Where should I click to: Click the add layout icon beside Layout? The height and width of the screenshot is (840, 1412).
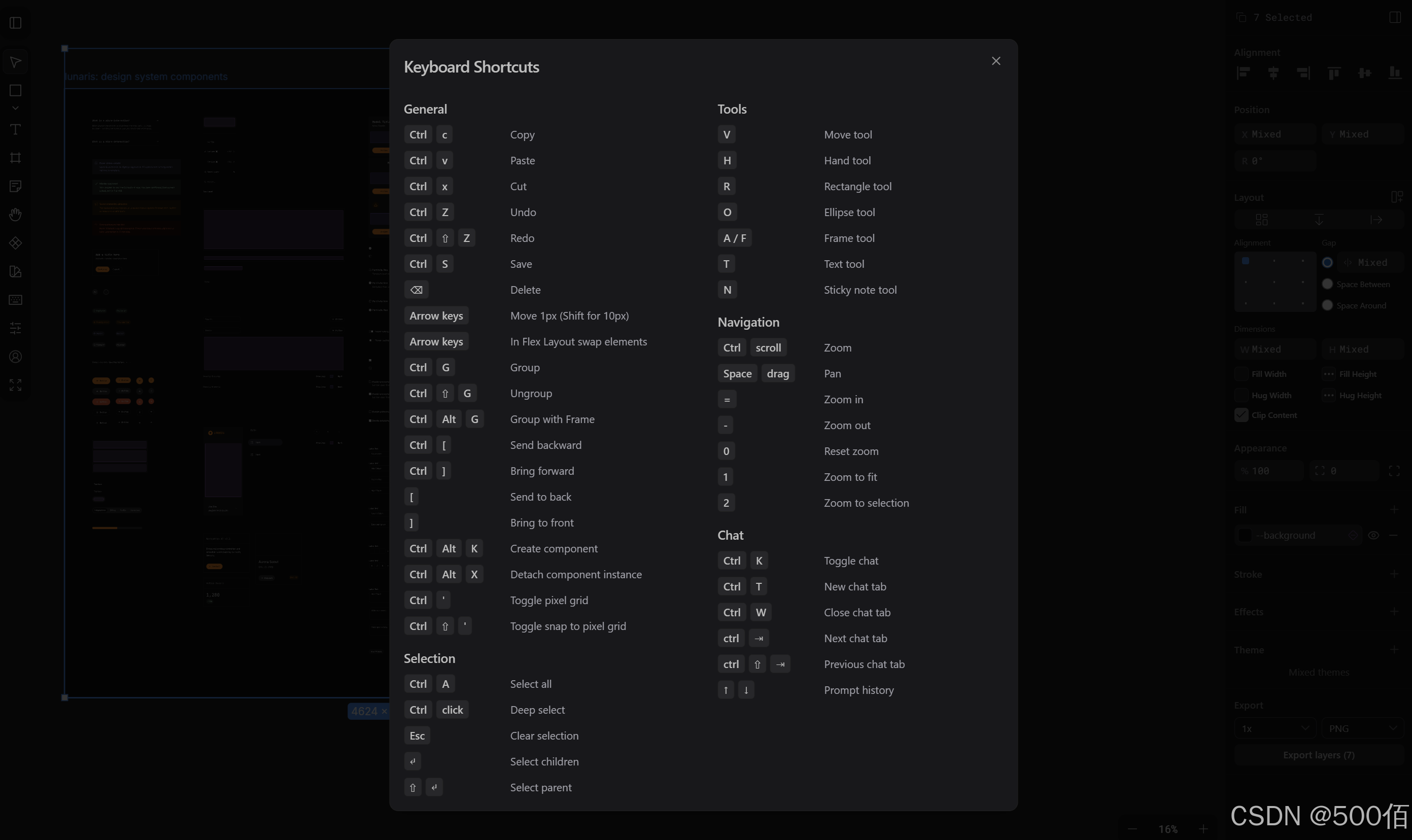point(1397,197)
